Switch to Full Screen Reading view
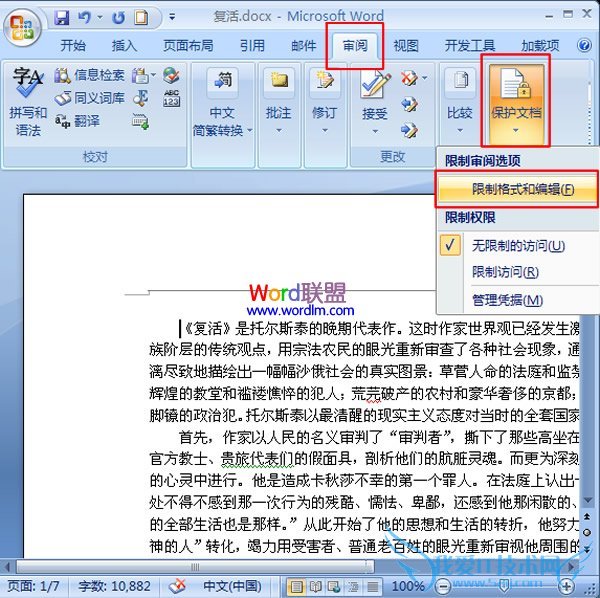The width and height of the screenshot is (600, 598). point(315,586)
